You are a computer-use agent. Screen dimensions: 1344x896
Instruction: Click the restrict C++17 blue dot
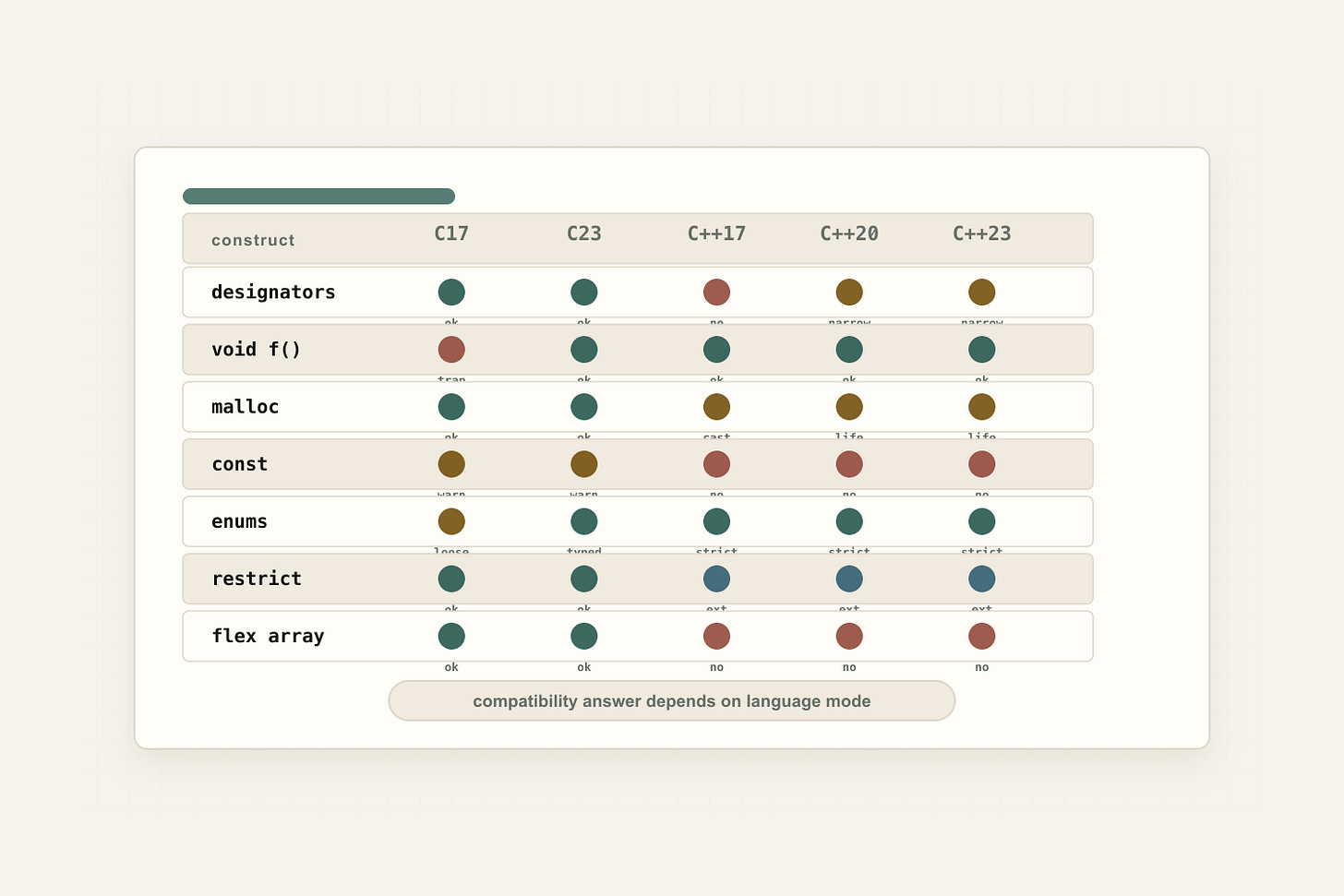pyautogui.click(x=716, y=579)
